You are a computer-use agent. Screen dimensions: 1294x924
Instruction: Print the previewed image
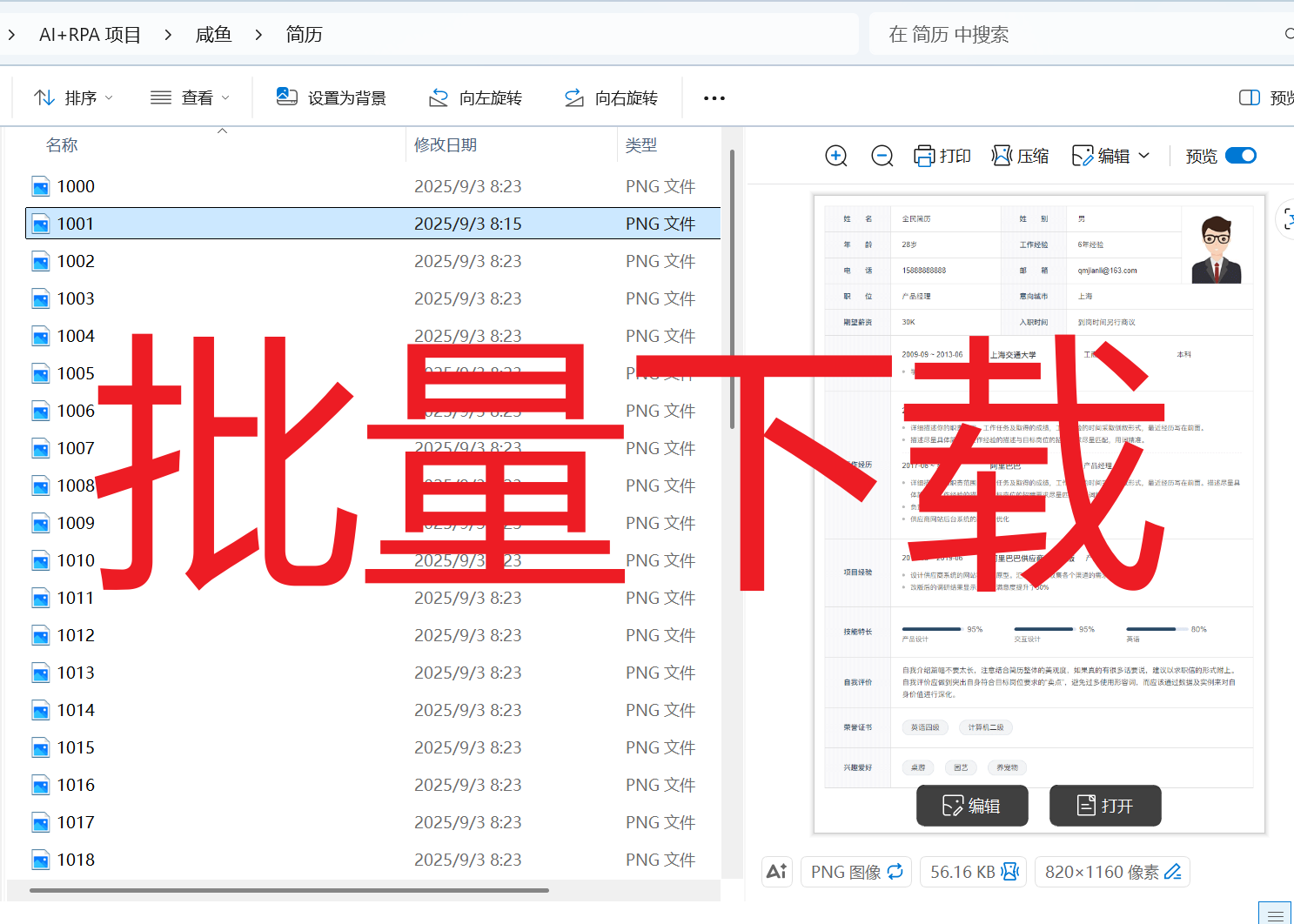942,156
